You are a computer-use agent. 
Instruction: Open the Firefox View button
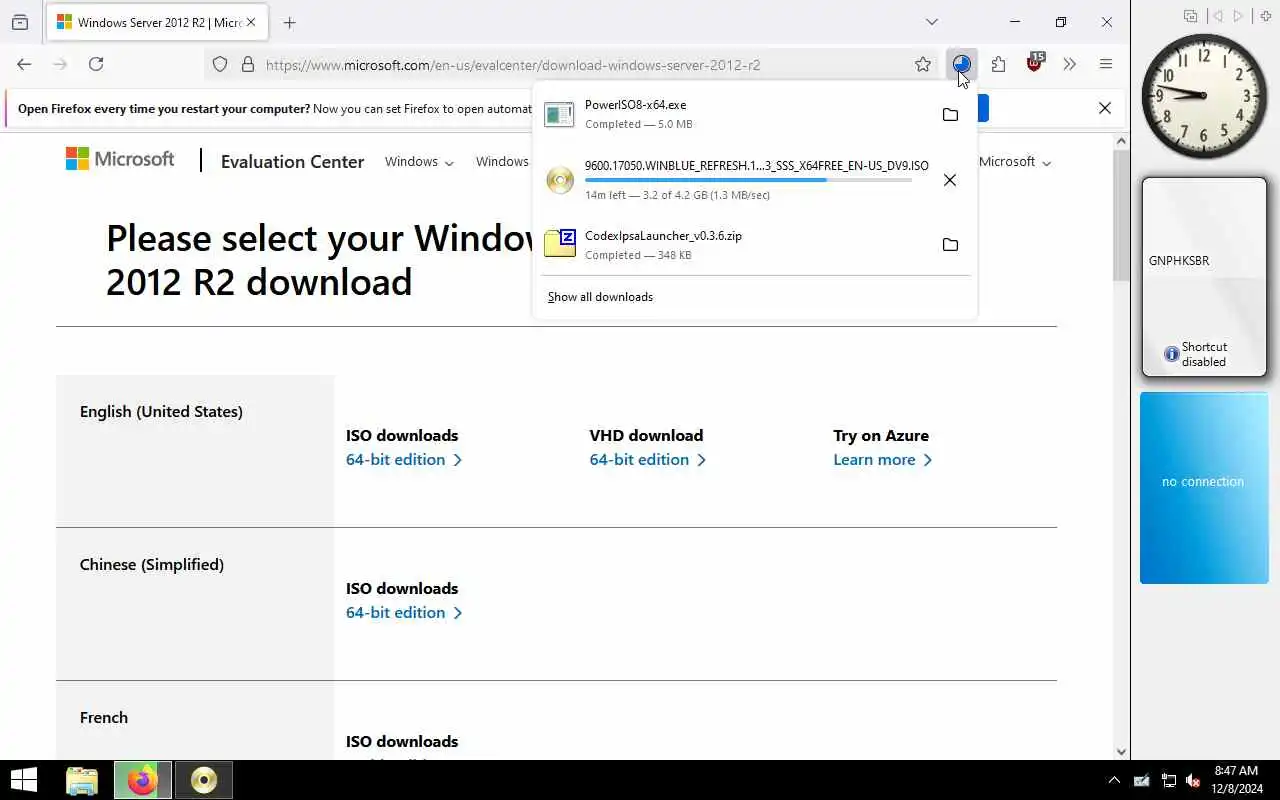point(20,22)
